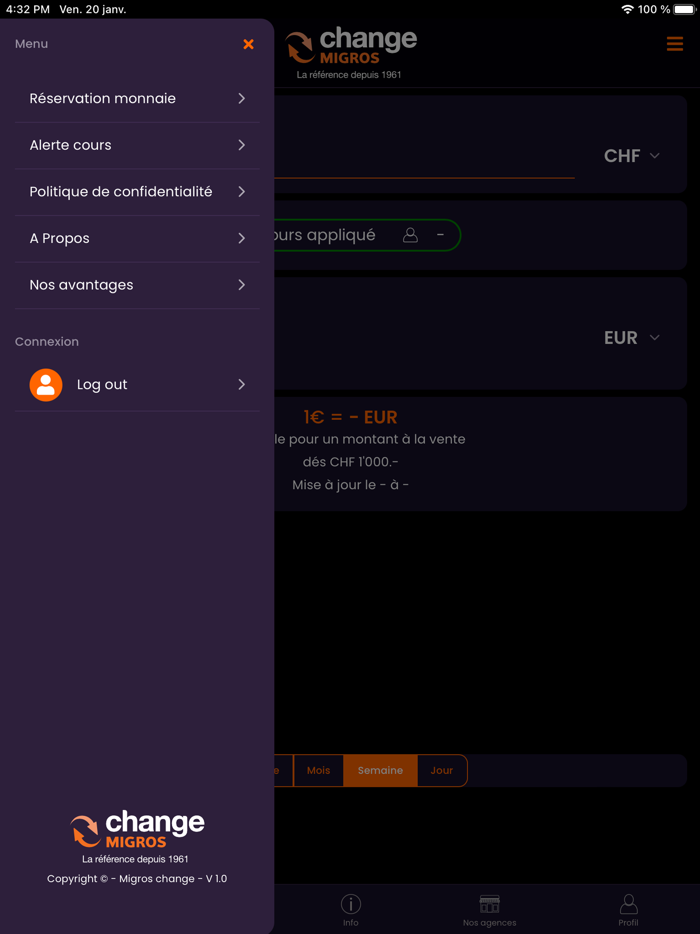The image size is (700, 934).
Task: Switch the chart to Mois view
Action: point(318,770)
